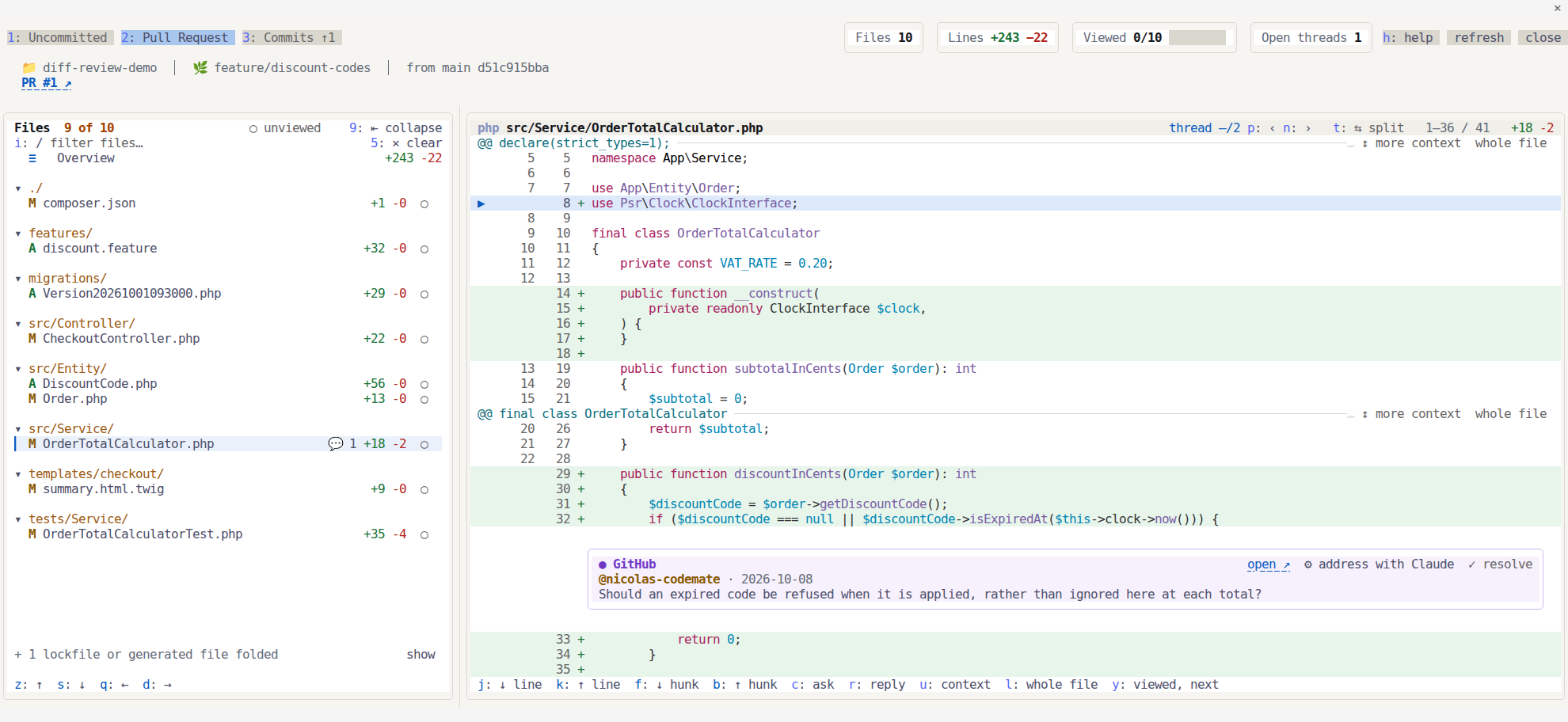1568x722 pixels.
Task: Click the gear icon for address with Claude
Action: tap(1308, 564)
